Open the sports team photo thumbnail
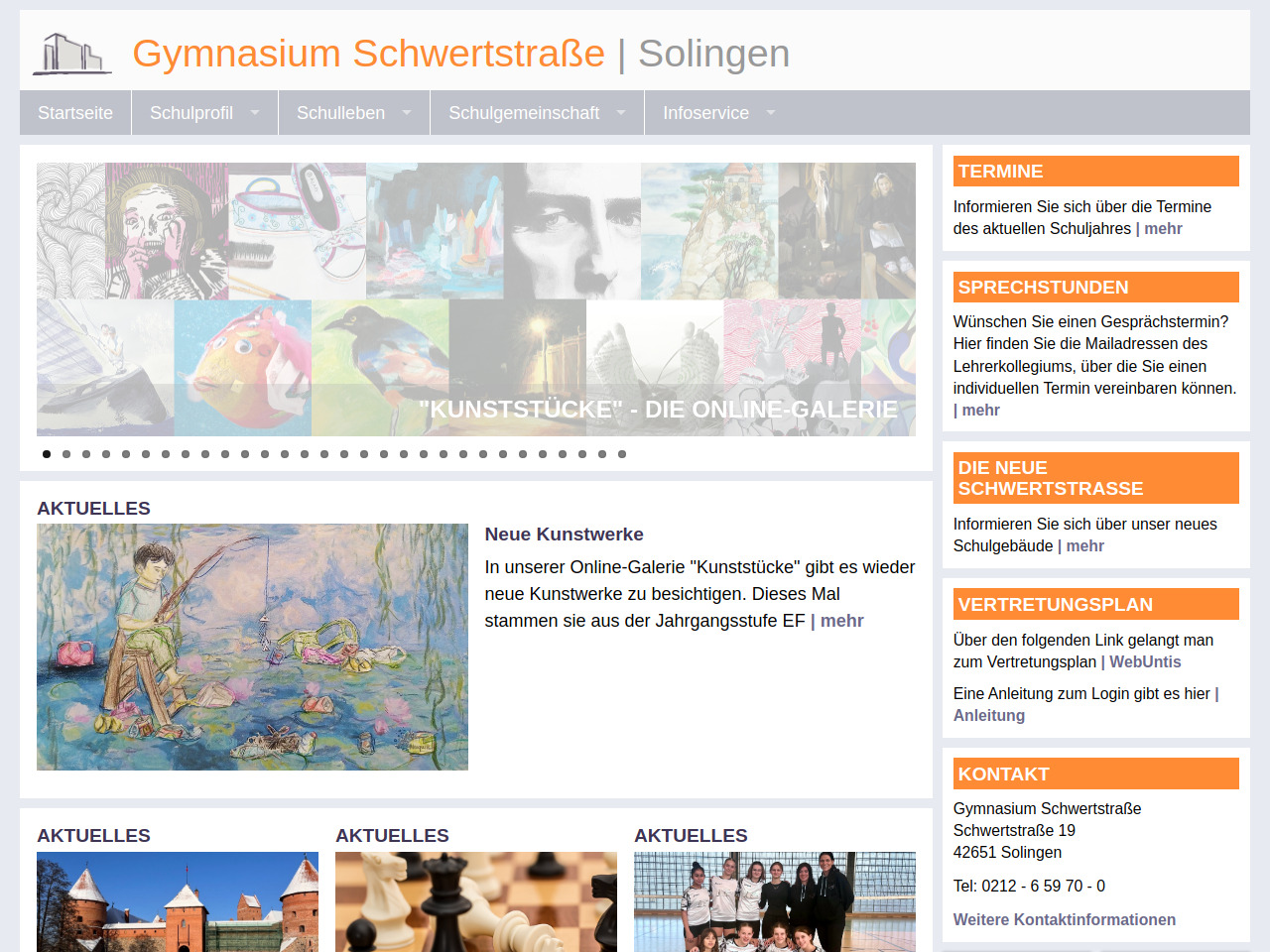The height and width of the screenshot is (952, 1270). pos(775,901)
